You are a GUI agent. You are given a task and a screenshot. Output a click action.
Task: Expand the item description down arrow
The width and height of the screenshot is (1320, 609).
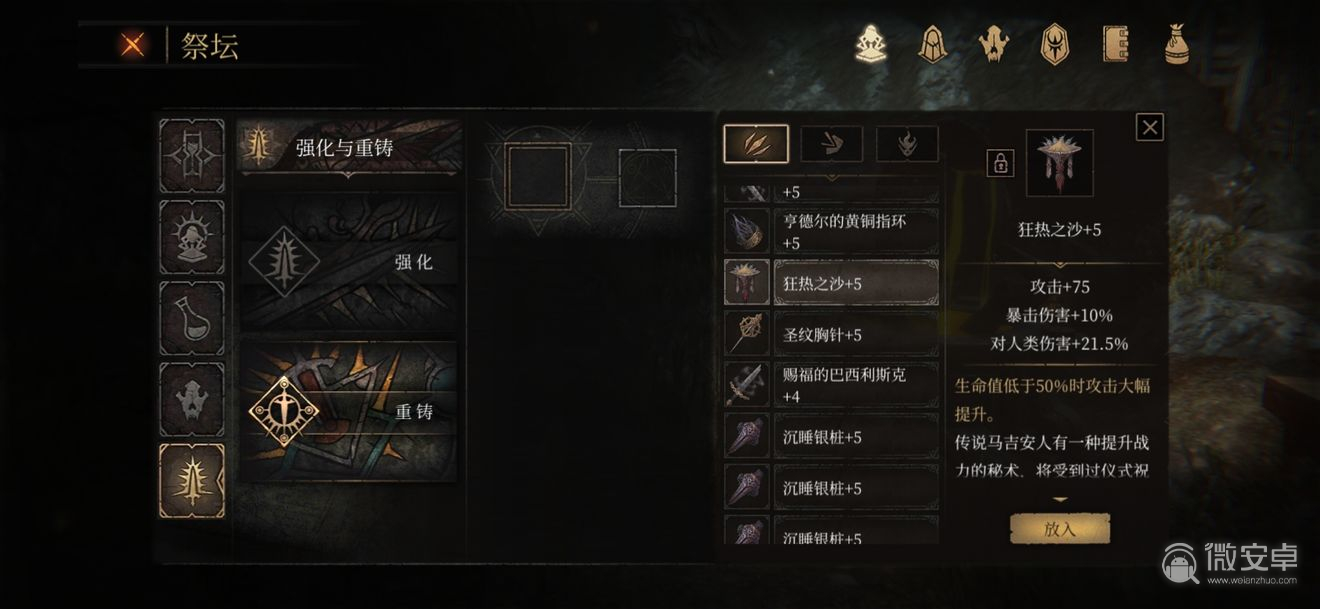tap(1060, 499)
